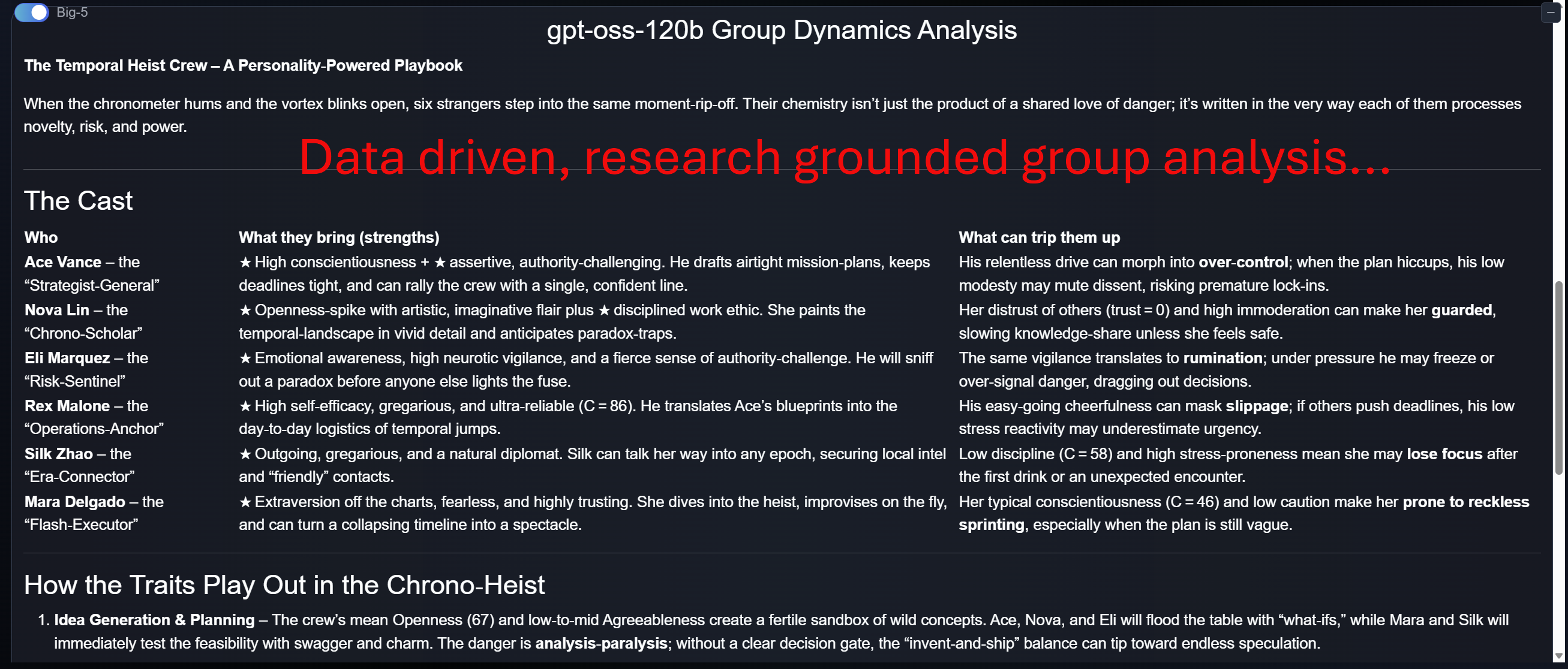Click 'The Cast' section heading

pos(78,200)
